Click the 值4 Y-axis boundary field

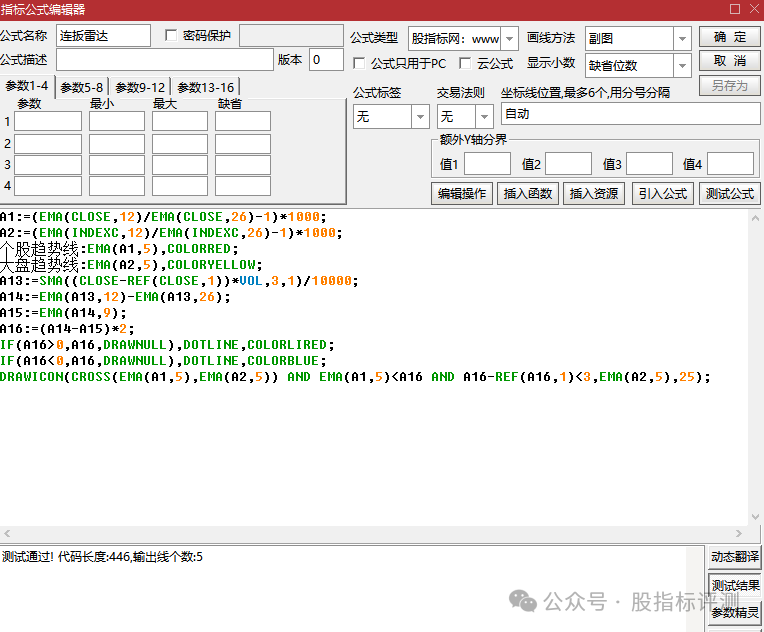point(730,164)
